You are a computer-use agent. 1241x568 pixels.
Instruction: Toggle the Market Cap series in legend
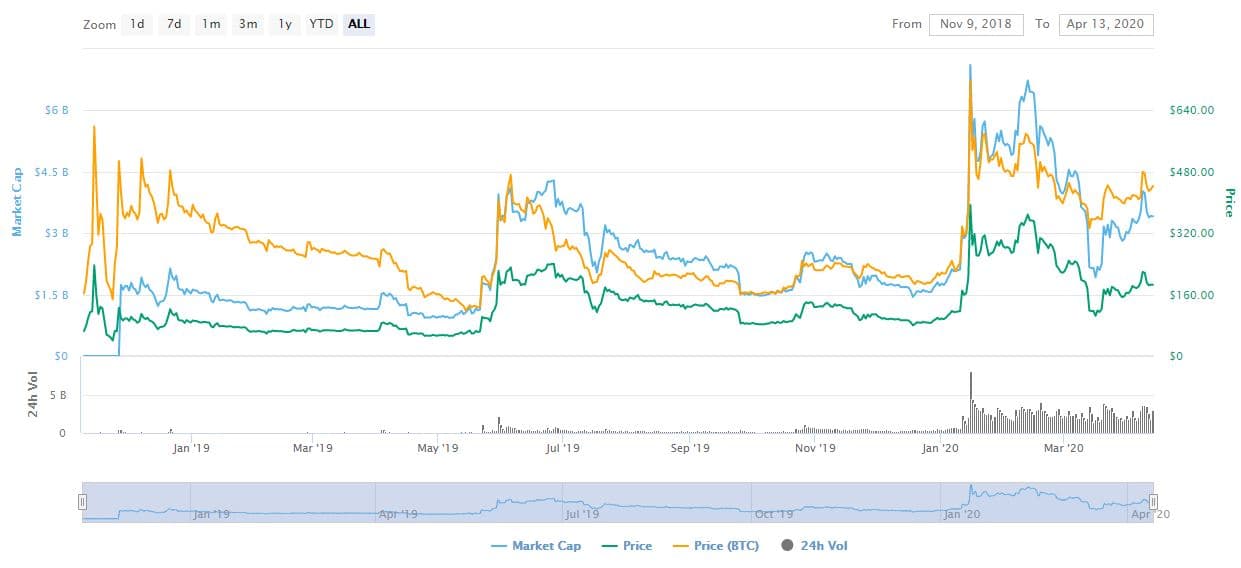pyautogui.click(x=538, y=546)
